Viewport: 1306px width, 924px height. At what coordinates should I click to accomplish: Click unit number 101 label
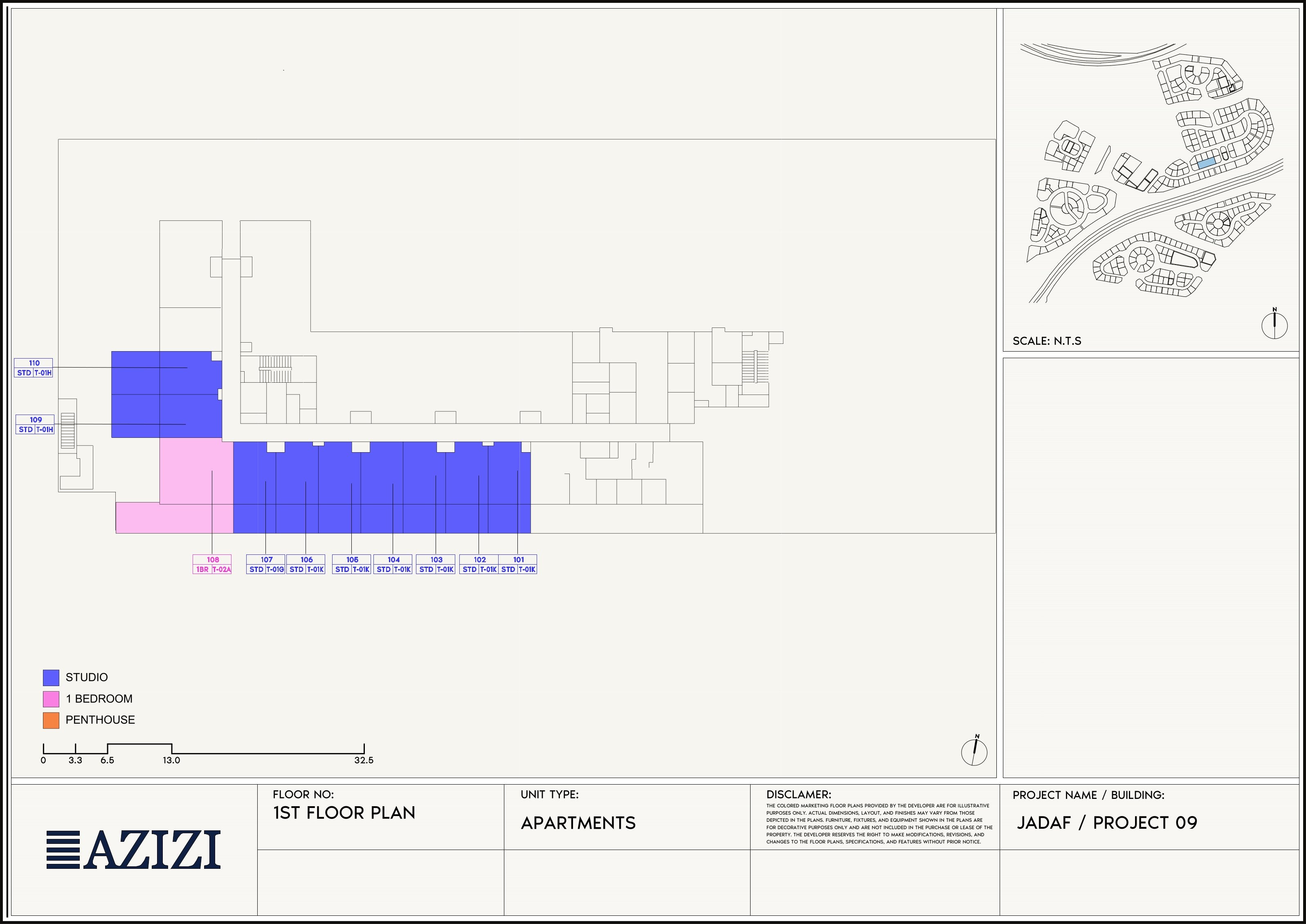(x=518, y=560)
